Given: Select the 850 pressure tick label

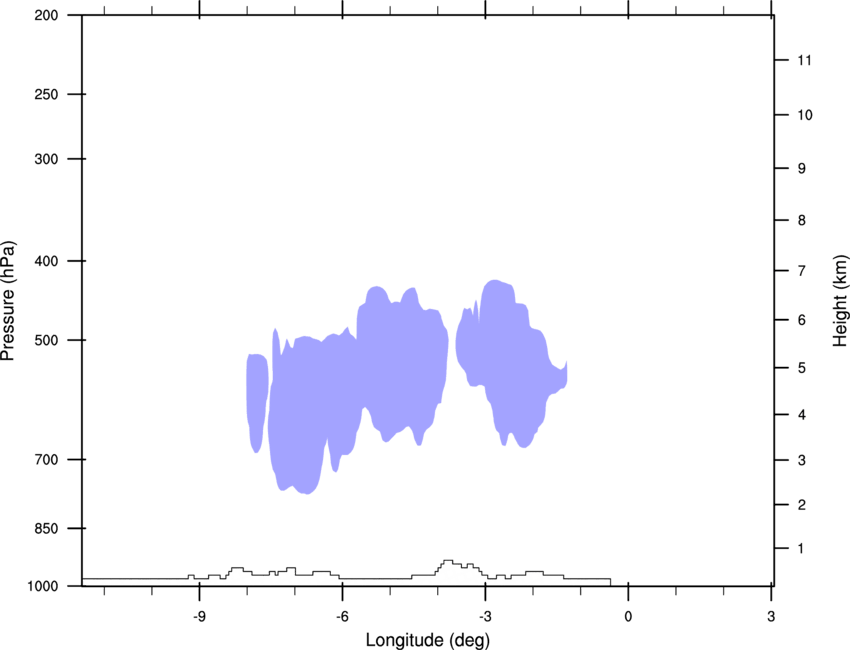Looking at the screenshot, I should click(x=46, y=528).
